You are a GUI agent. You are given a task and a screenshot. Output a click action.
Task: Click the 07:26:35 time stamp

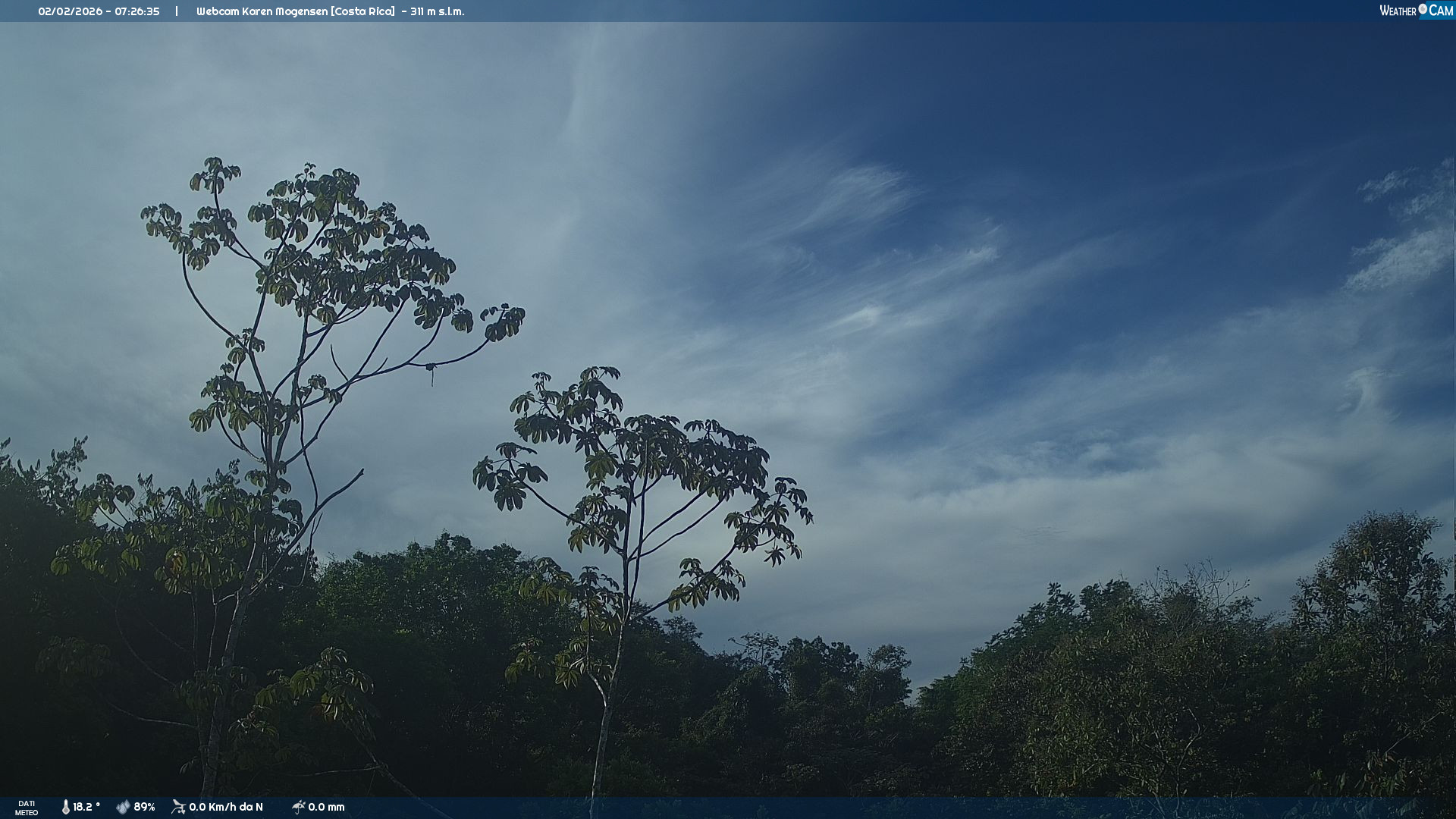[x=137, y=11]
